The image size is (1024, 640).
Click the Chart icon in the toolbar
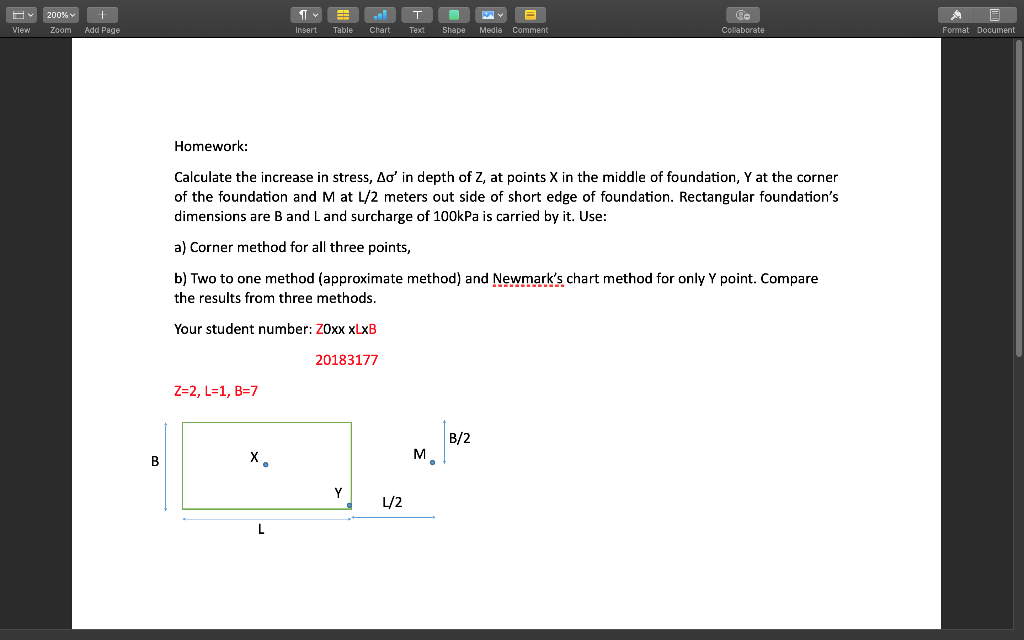click(x=379, y=14)
